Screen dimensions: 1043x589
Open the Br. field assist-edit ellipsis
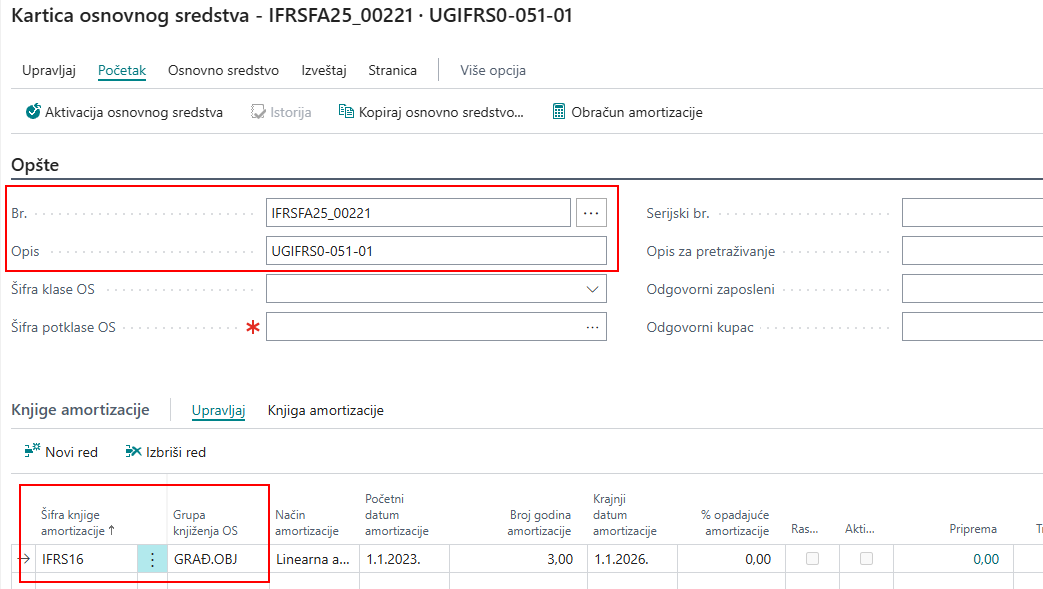[591, 213]
